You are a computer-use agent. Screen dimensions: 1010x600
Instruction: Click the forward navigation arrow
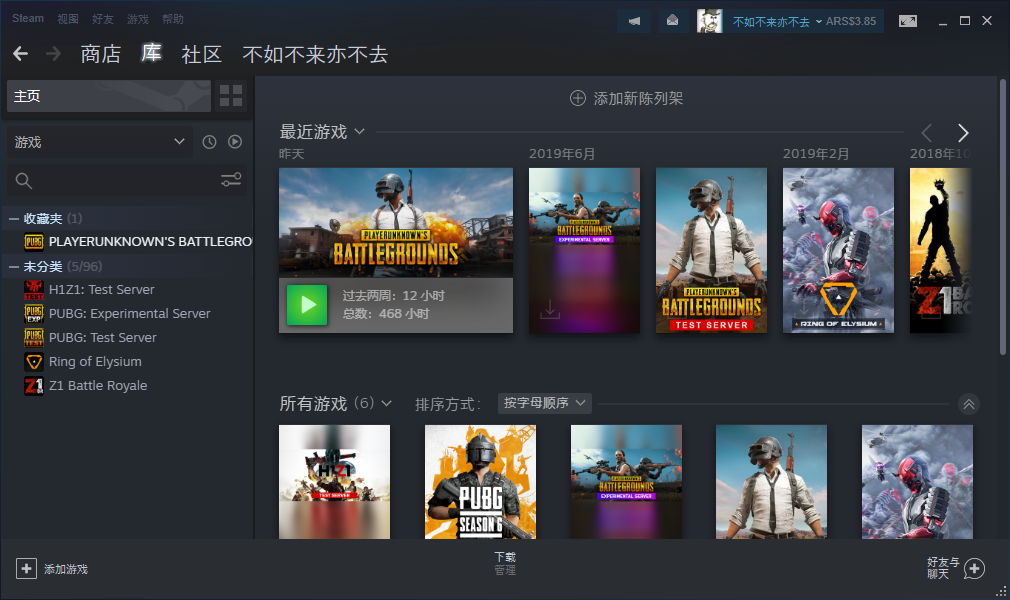tap(53, 53)
